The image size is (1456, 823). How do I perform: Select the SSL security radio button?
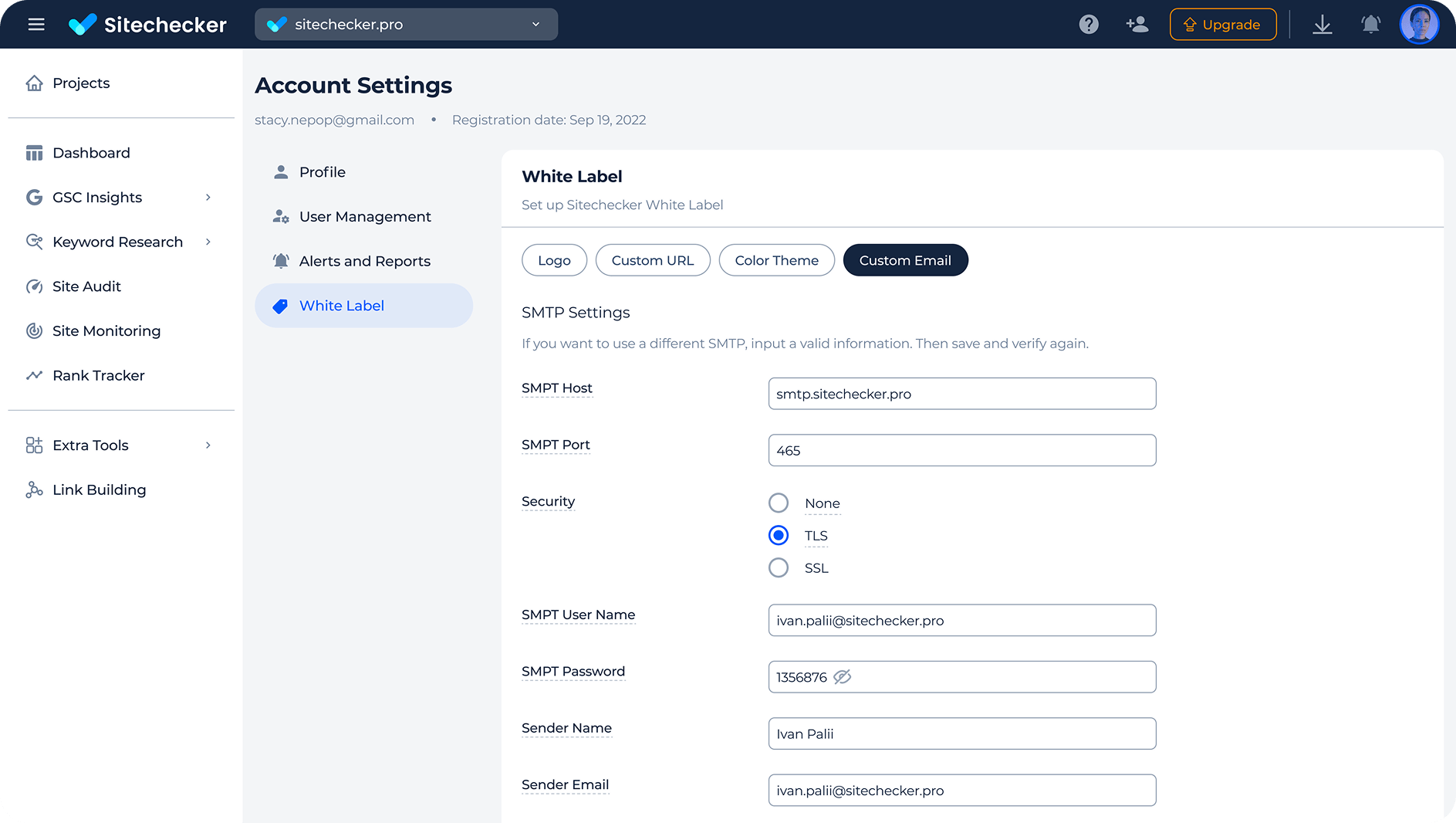tap(779, 568)
